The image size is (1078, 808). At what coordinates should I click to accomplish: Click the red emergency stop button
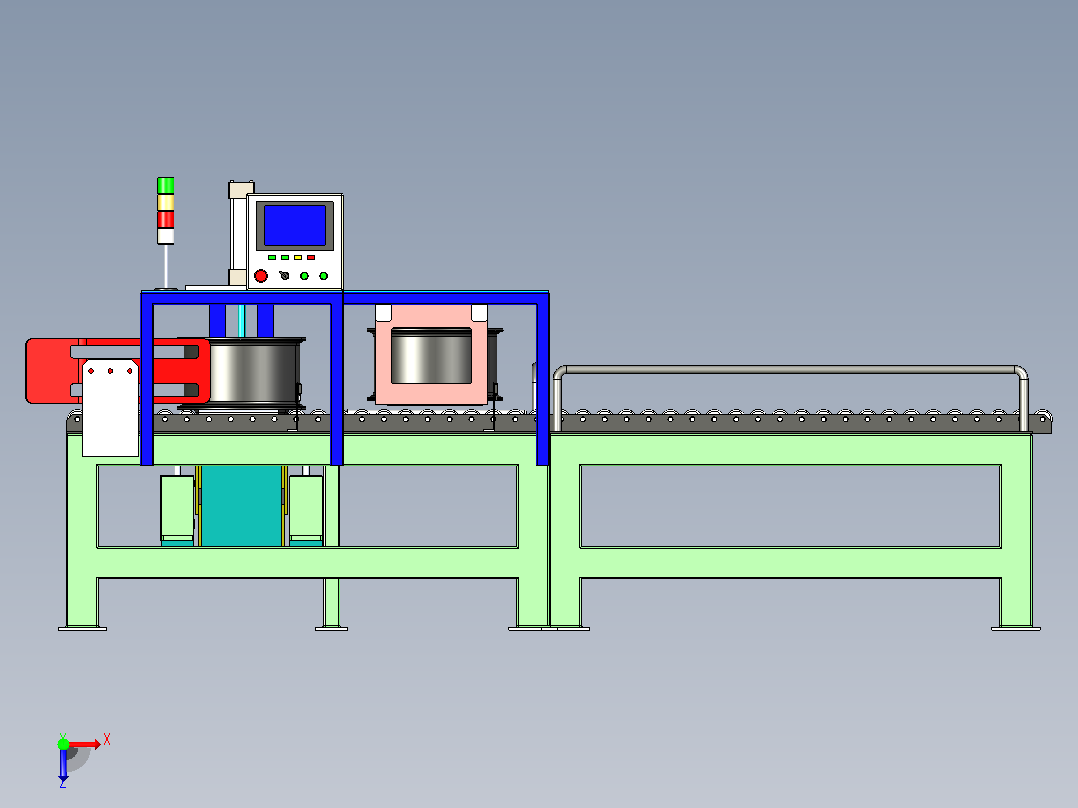tap(261, 276)
